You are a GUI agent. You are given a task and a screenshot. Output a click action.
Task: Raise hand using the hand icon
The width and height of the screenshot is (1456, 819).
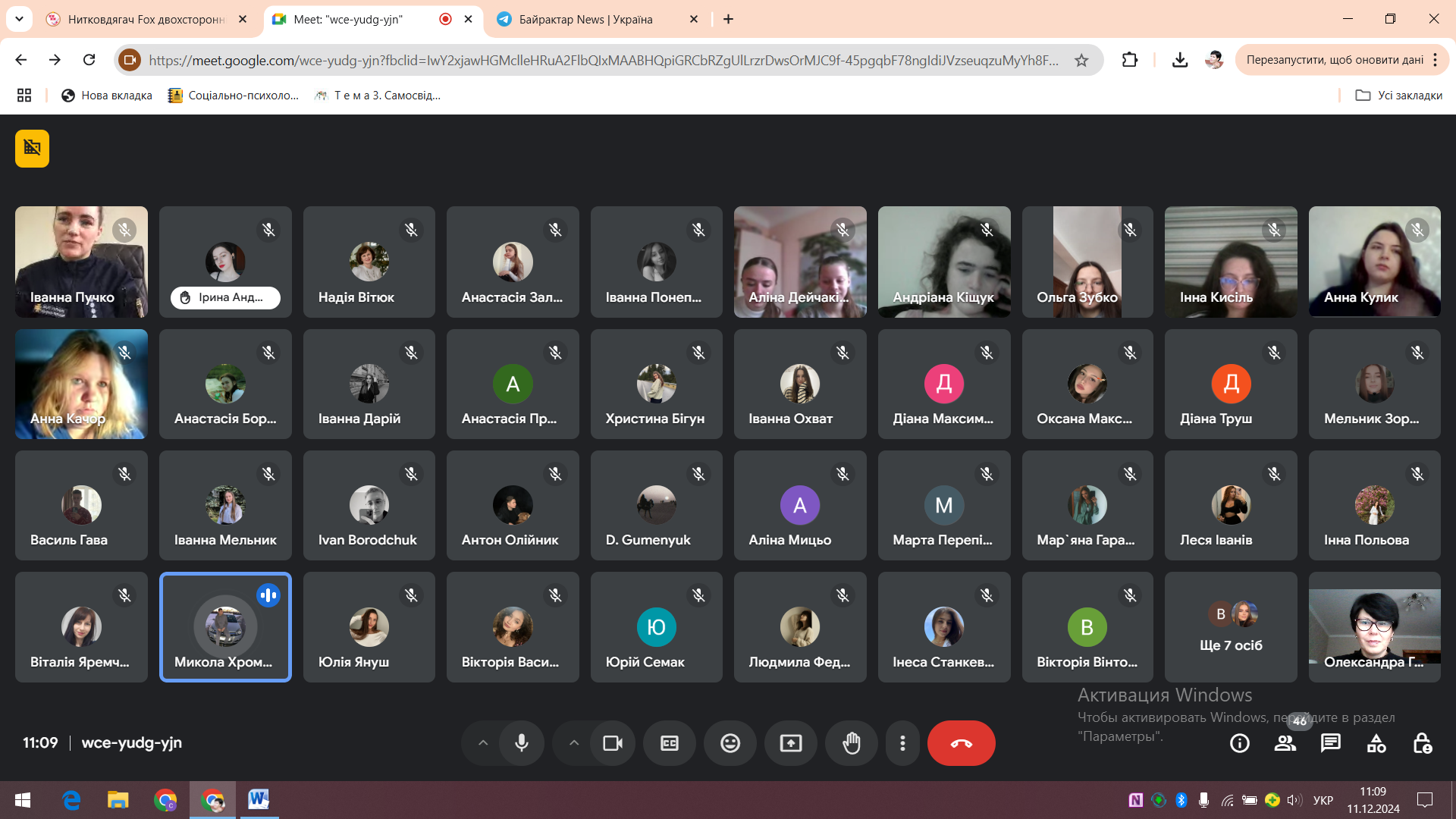pyautogui.click(x=851, y=743)
